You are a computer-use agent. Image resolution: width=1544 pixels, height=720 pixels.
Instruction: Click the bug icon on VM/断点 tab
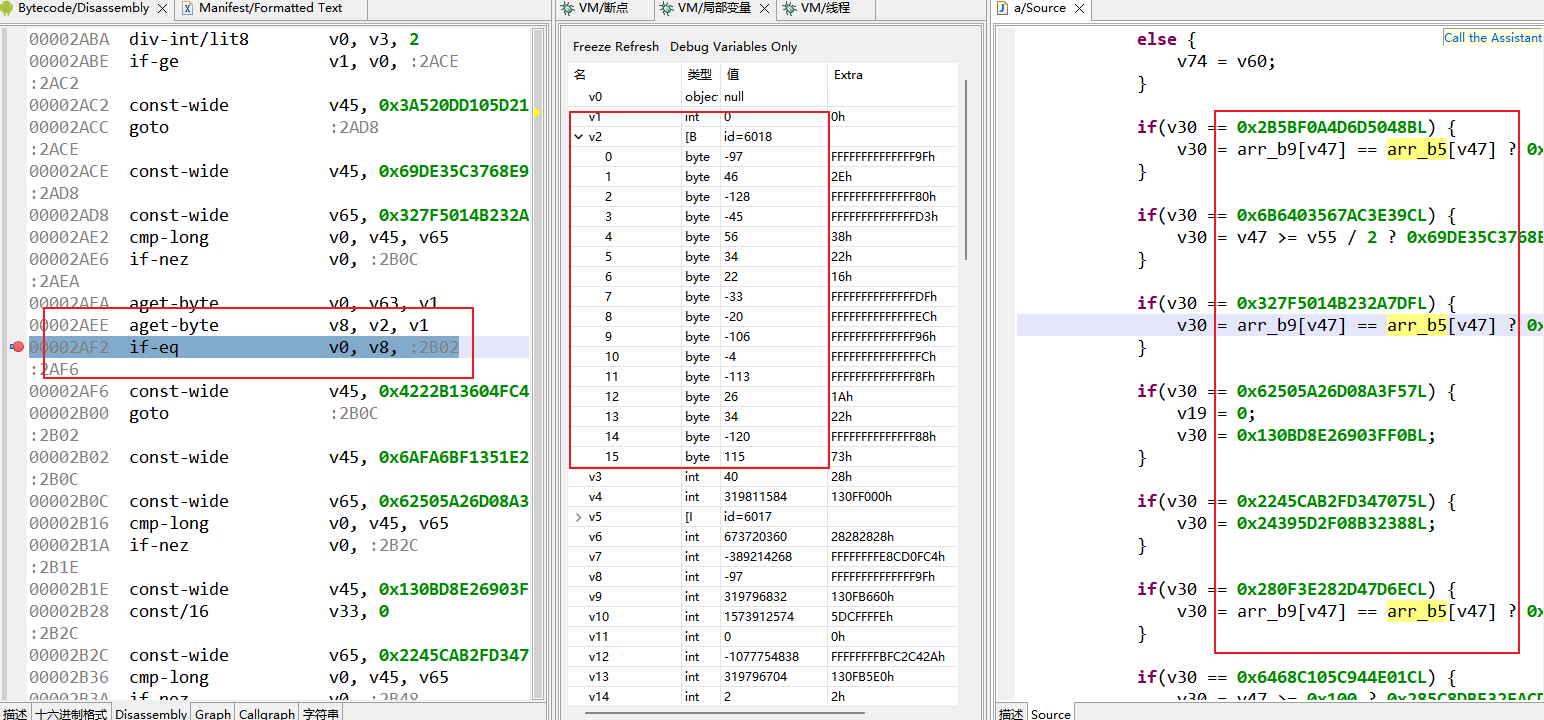567,8
